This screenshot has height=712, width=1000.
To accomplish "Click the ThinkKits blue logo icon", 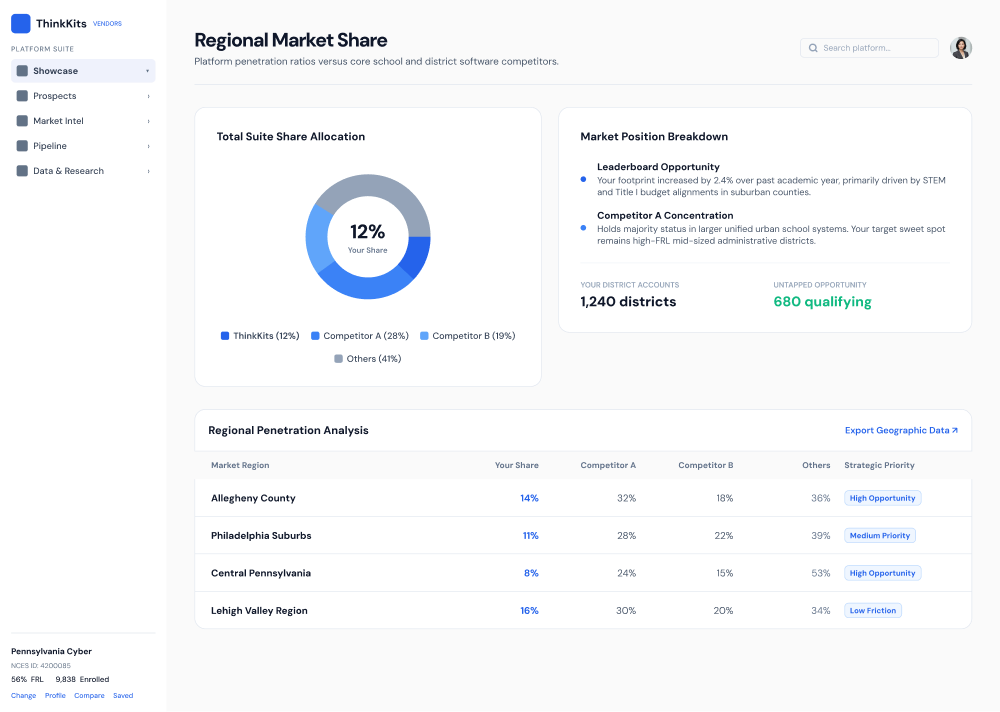I will (x=21, y=24).
